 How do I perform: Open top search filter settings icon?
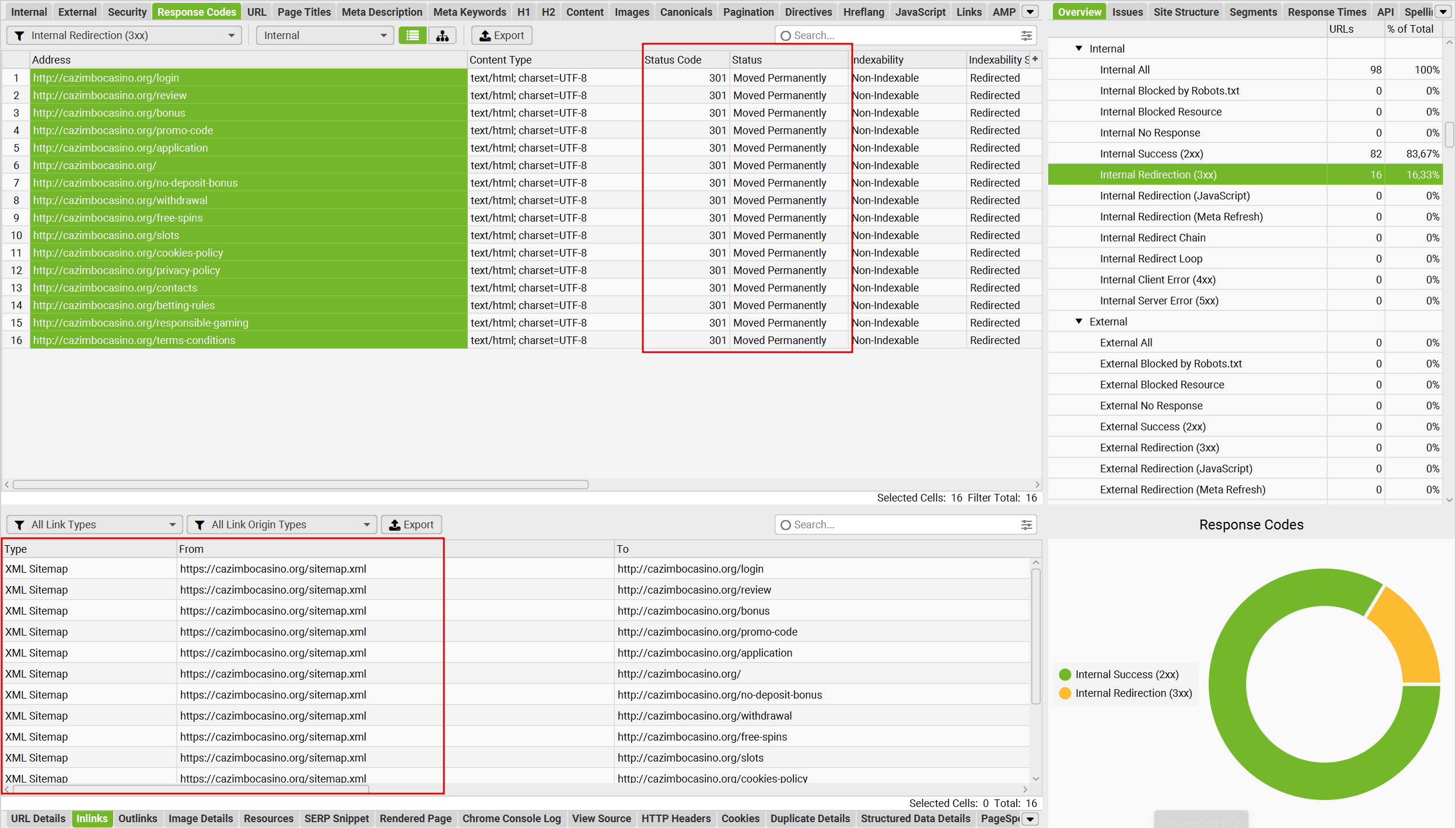tap(1027, 36)
